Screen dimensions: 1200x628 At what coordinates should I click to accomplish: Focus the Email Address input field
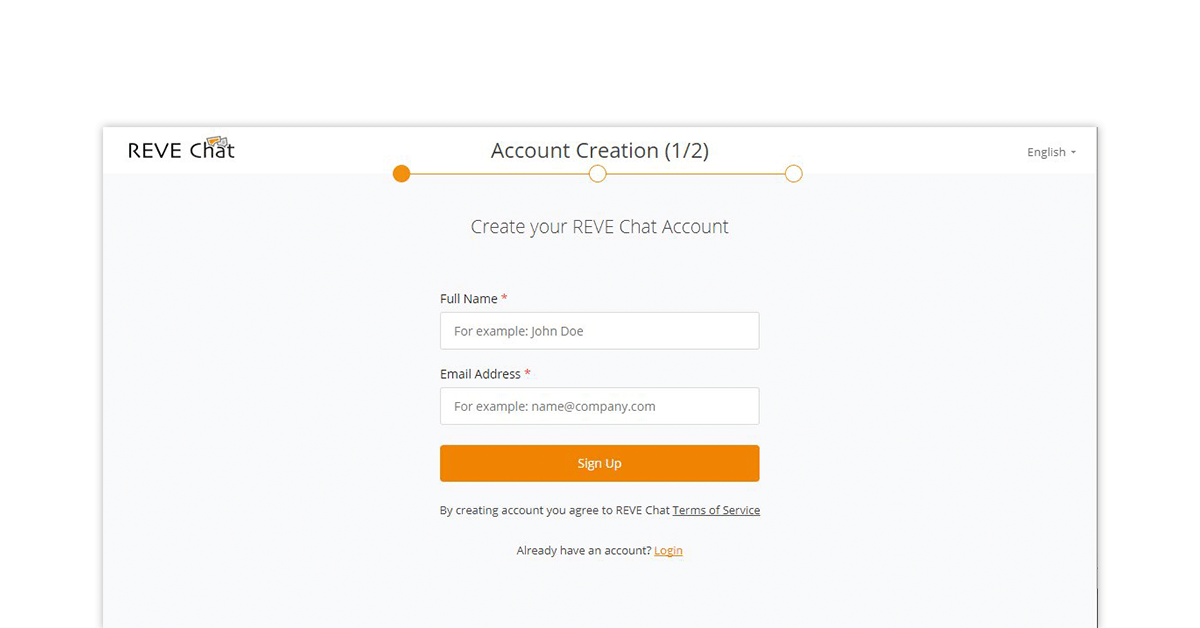599,406
